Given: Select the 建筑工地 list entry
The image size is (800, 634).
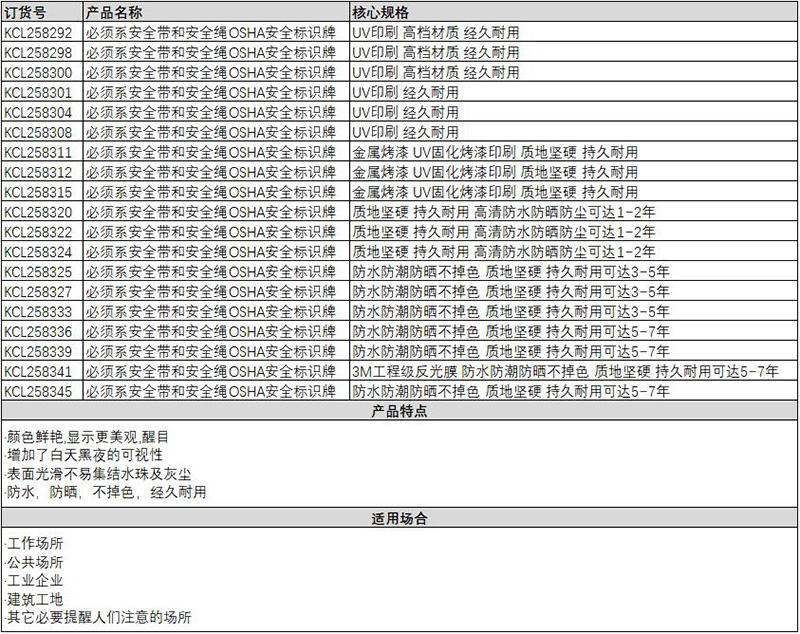Looking at the screenshot, I should pyautogui.click(x=35, y=599).
